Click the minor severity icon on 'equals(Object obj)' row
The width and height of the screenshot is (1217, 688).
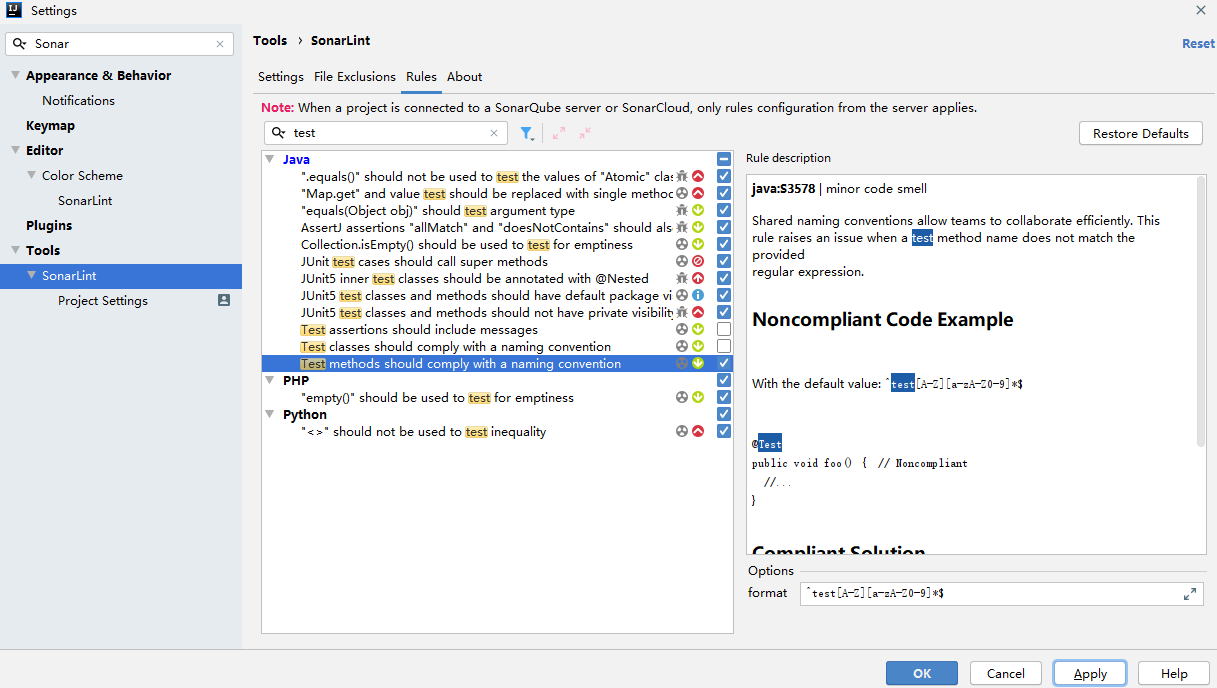coord(698,210)
